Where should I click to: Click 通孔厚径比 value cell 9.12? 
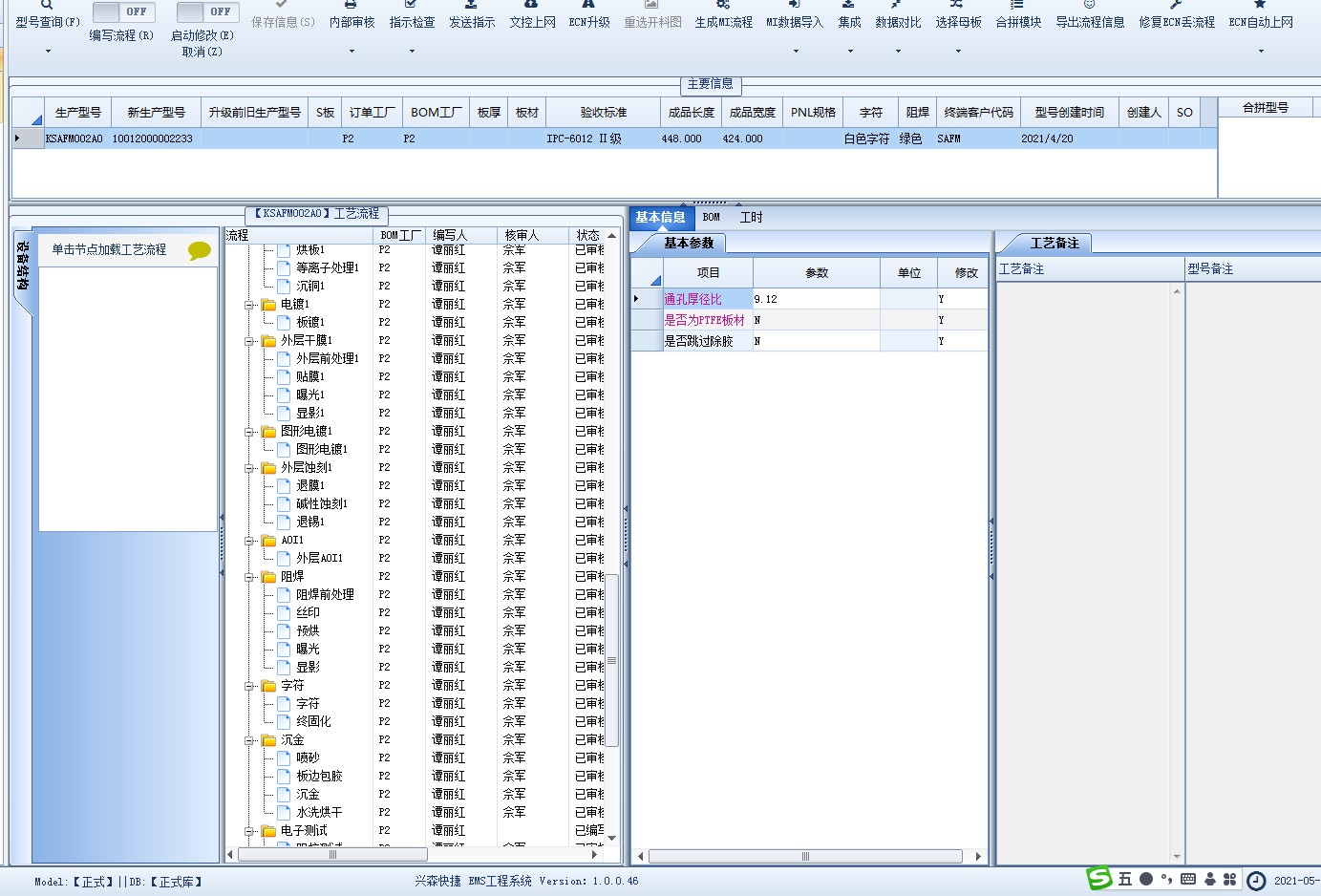816,299
